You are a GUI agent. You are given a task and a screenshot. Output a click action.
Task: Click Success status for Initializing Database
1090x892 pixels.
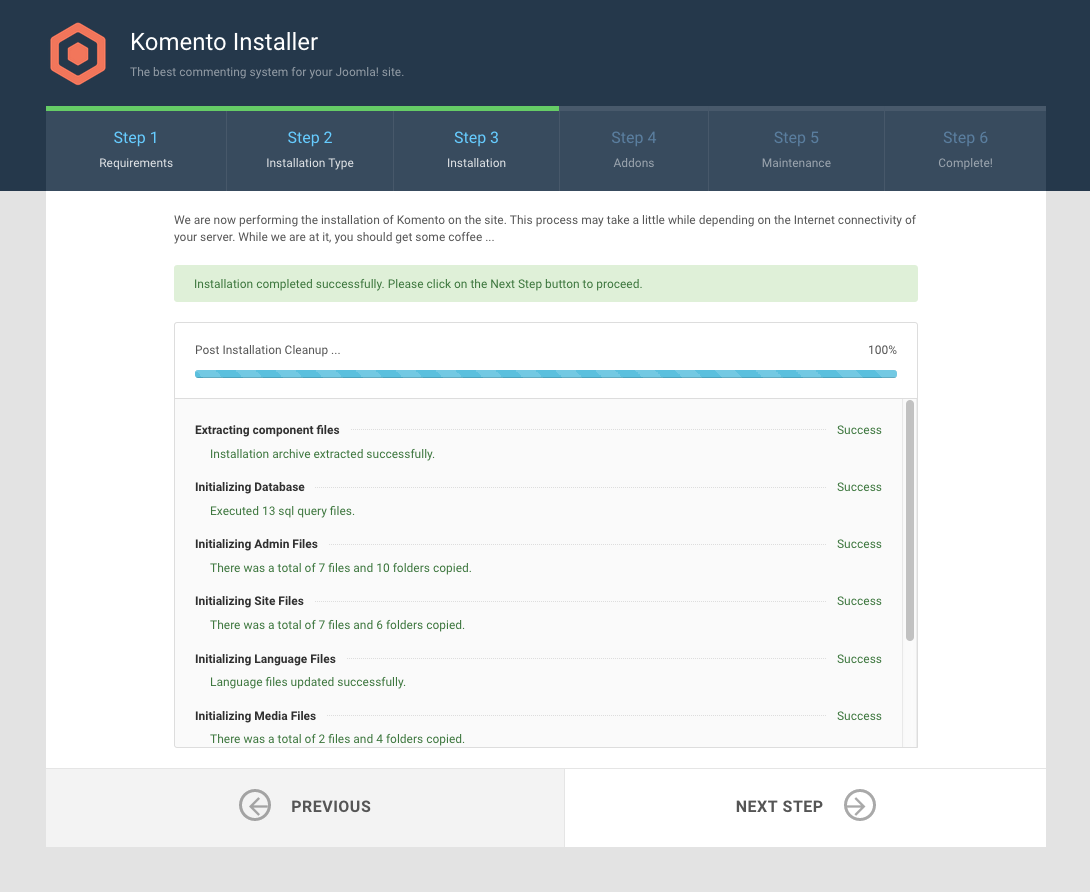pyautogui.click(x=859, y=487)
